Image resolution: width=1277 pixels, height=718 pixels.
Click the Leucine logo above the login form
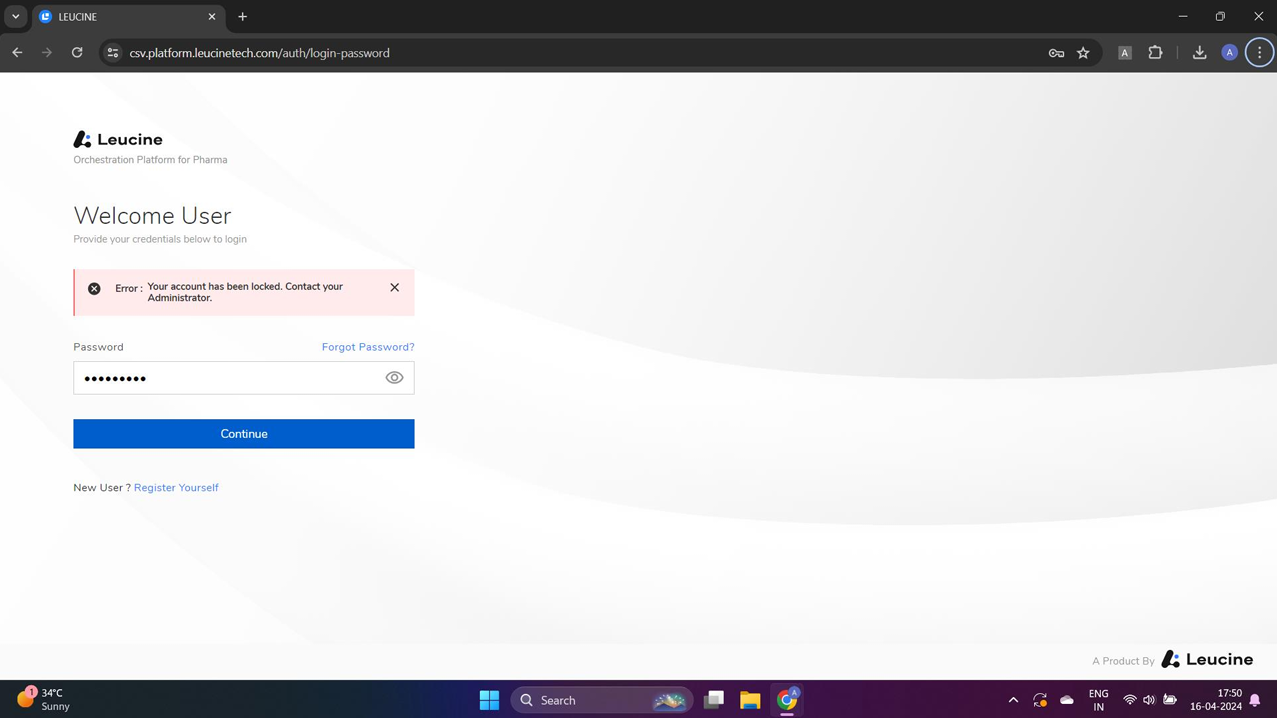117,139
